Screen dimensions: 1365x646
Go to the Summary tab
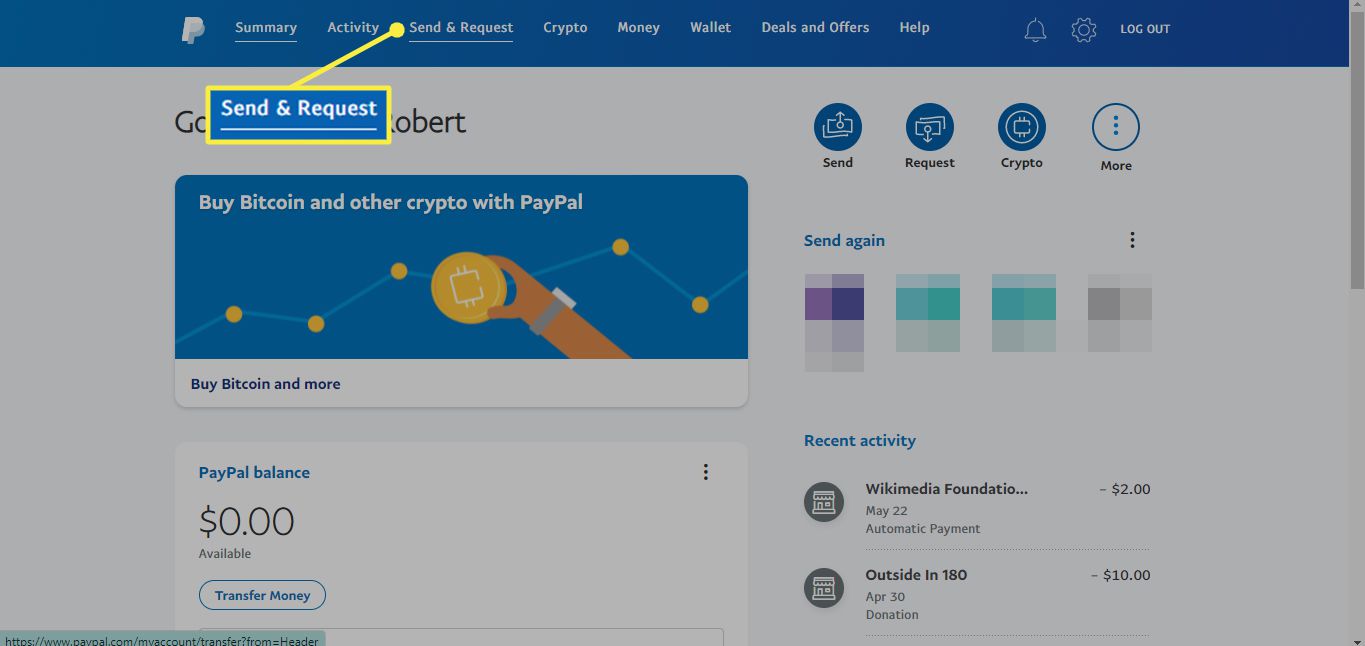click(266, 28)
